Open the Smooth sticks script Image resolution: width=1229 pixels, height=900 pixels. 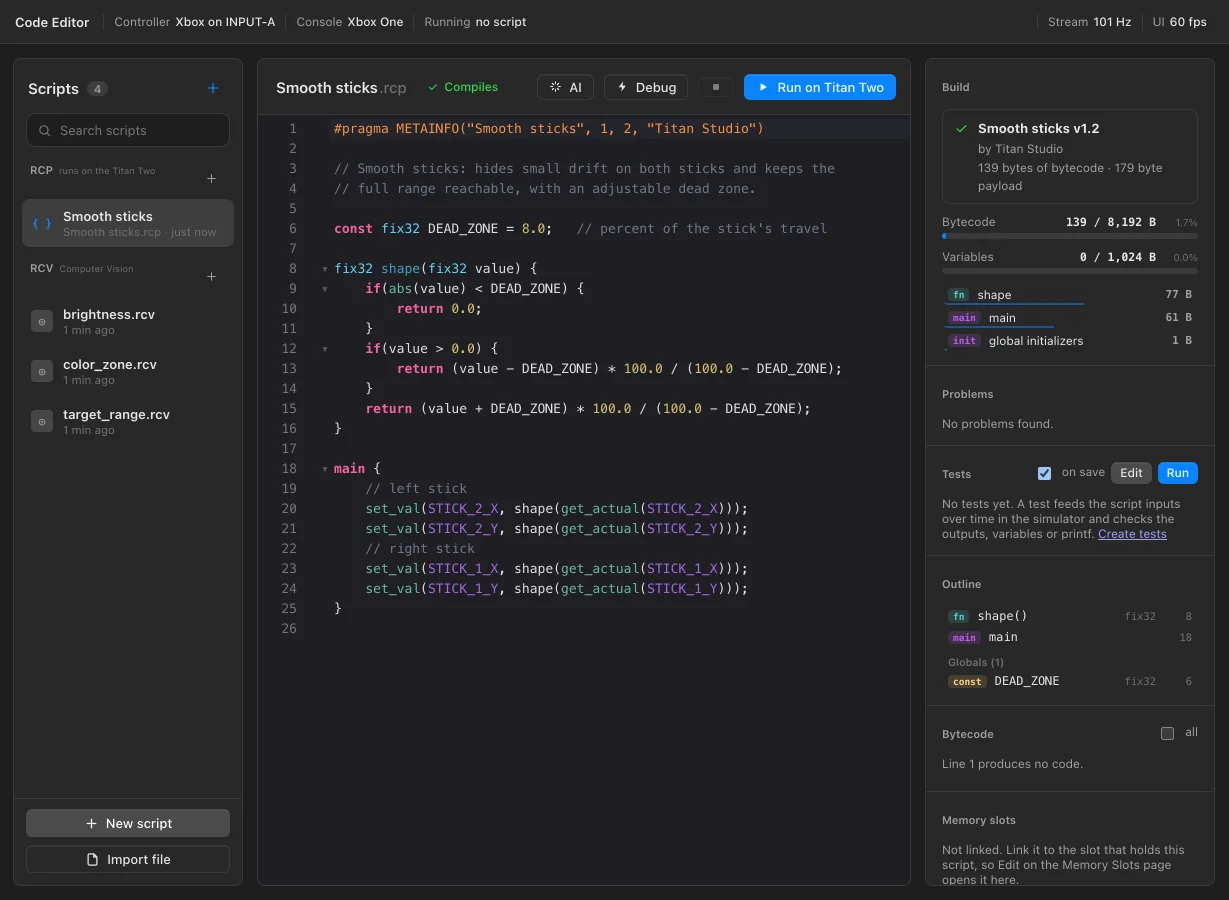128,223
